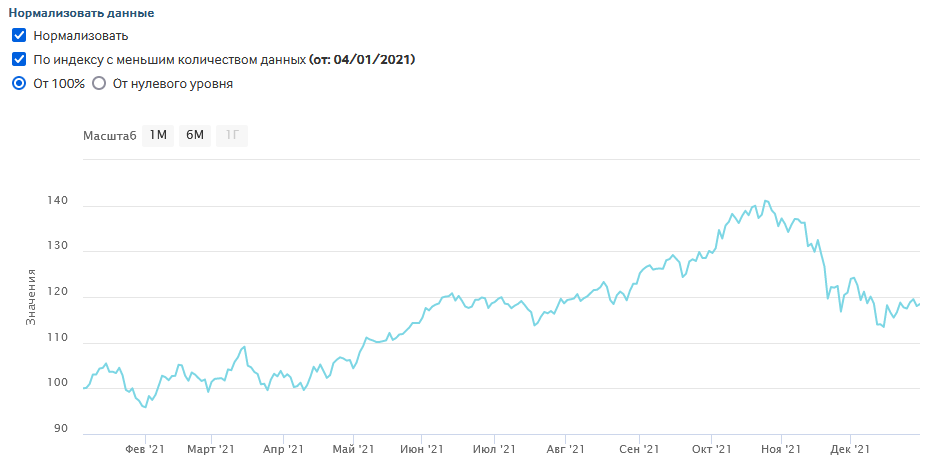The height and width of the screenshot is (468, 943).
Task: Click the Окт '21 axis label
Action: pyautogui.click(x=710, y=450)
